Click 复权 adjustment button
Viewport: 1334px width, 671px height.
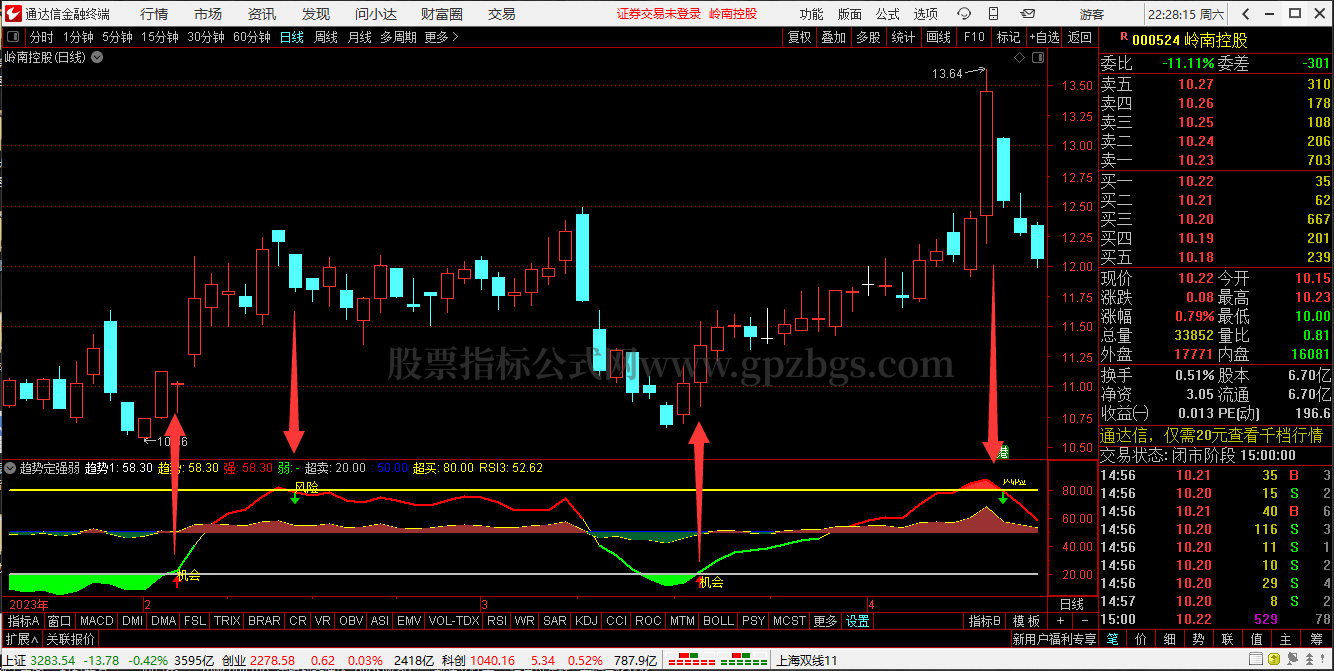tap(800, 37)
